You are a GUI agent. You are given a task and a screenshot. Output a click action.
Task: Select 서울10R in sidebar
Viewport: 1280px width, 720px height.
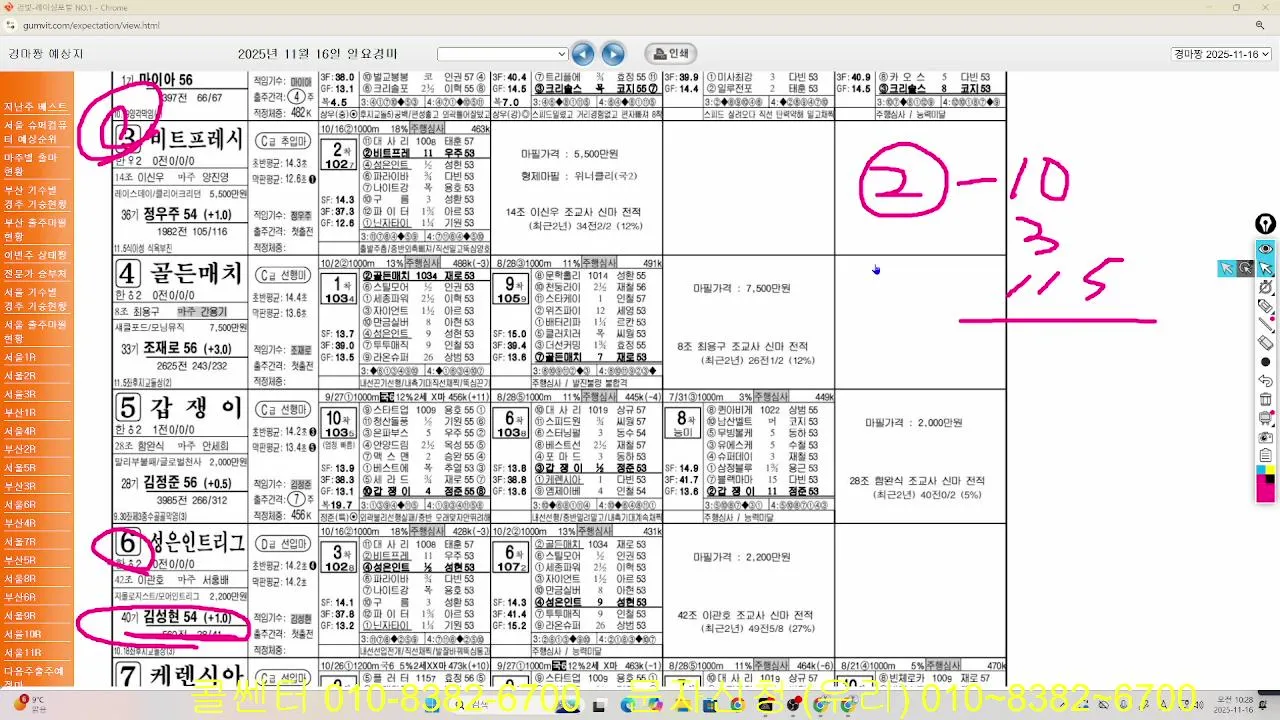pyautogui.click(x=23, y=634)
